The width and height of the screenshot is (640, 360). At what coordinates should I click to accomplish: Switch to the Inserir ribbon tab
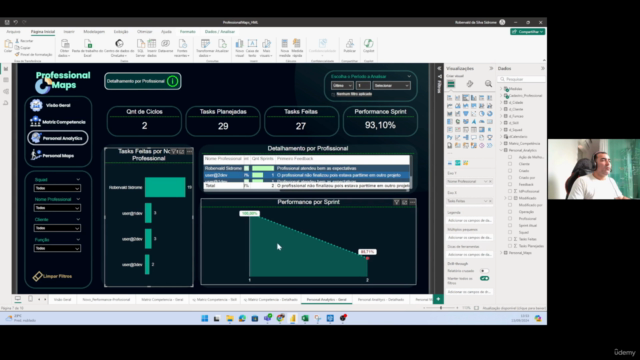click(69, 31)
